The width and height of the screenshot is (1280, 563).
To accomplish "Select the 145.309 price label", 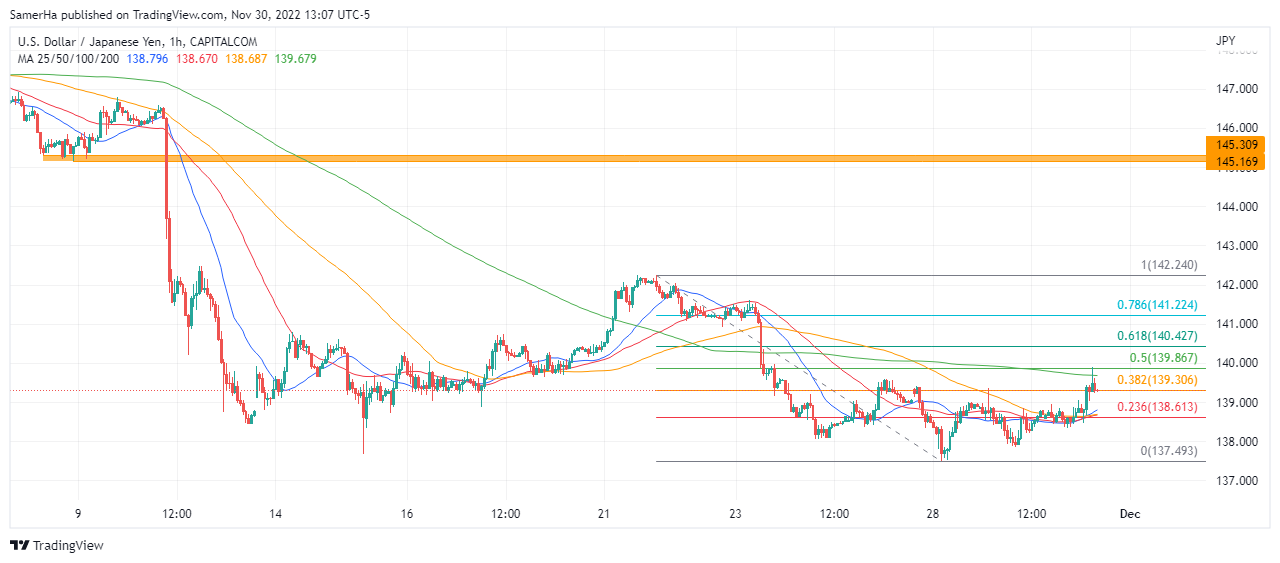I will click(1236, 145).
